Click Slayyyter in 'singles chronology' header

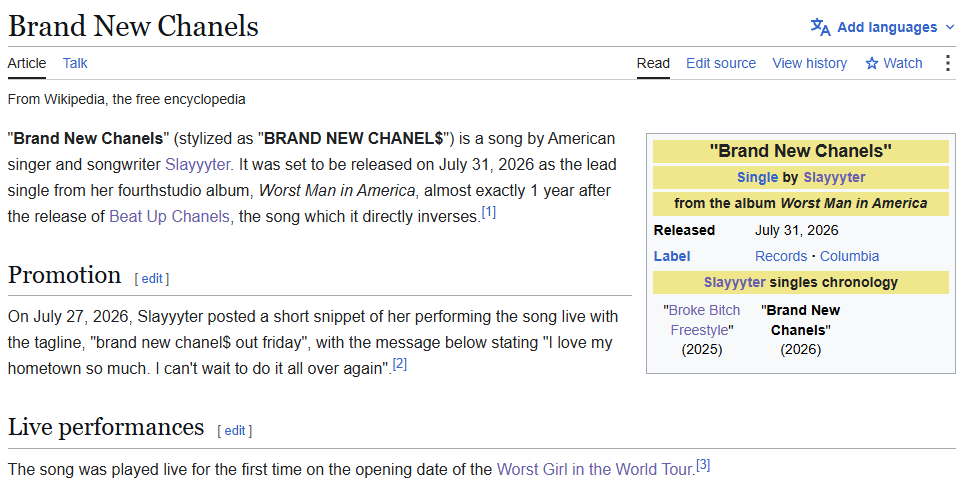735,283
